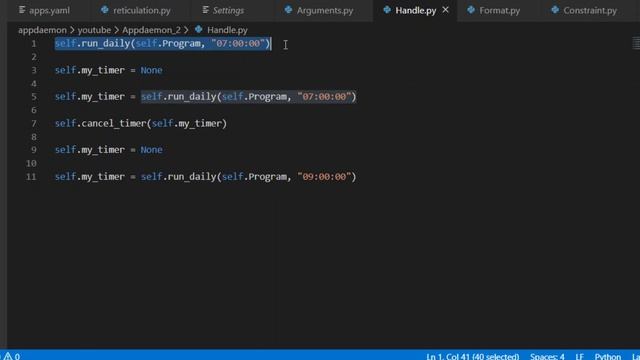Change end-of-line sequence via LF
640x360 pixels.
coord(579,356)
